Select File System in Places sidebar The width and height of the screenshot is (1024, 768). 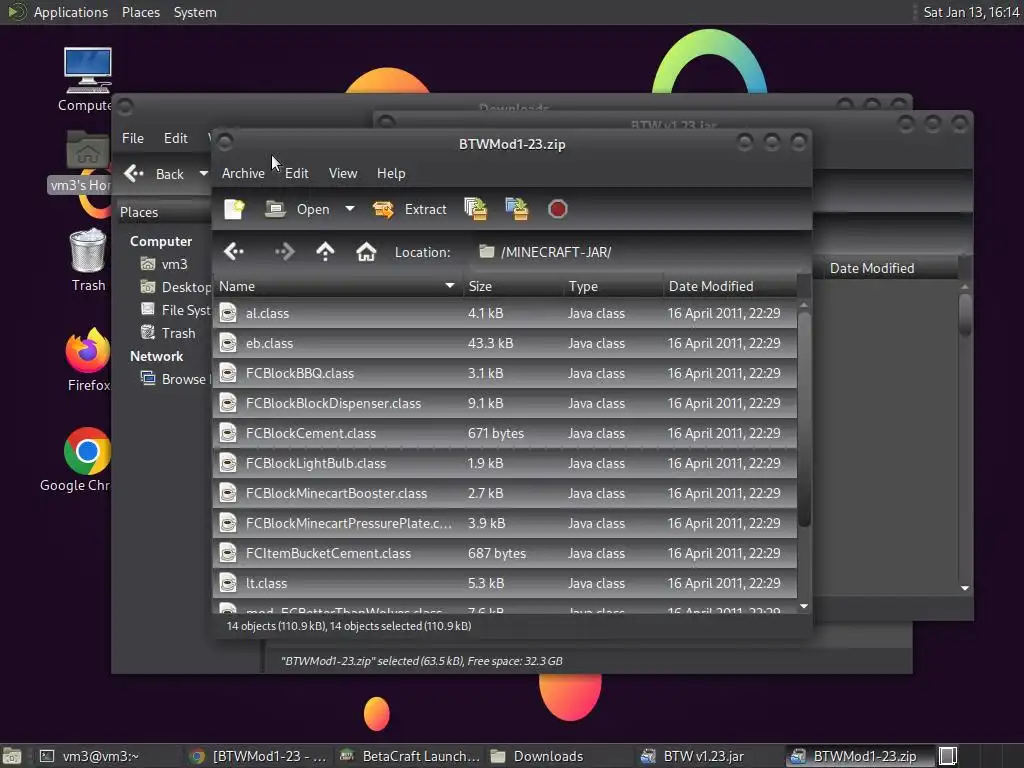pyautogui.click(x=176, y=310)
